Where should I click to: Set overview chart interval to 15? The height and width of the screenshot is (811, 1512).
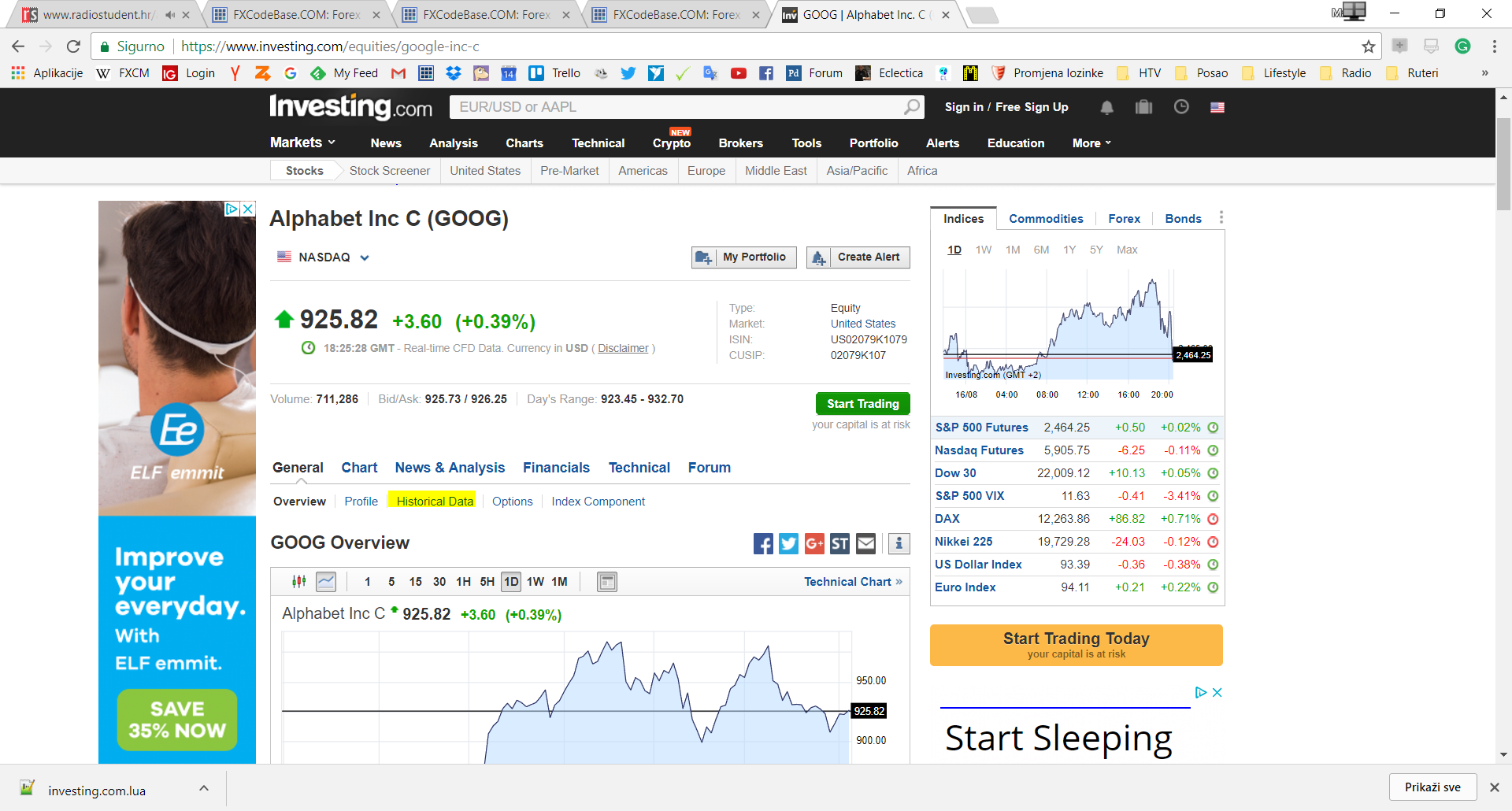point(415,582)
